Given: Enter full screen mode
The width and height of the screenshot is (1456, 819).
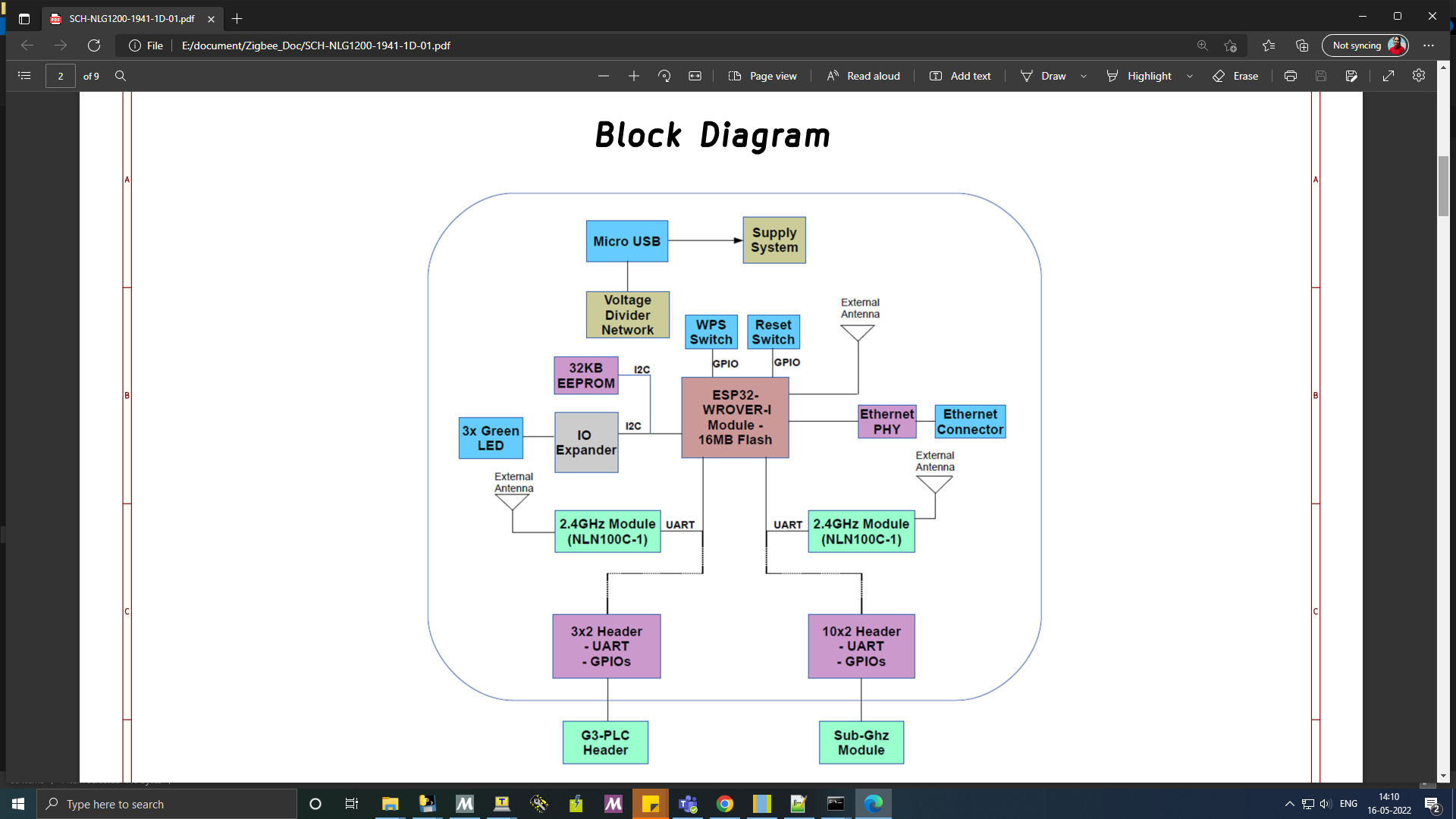Looking at the screenshot, I should [1389, 76].
